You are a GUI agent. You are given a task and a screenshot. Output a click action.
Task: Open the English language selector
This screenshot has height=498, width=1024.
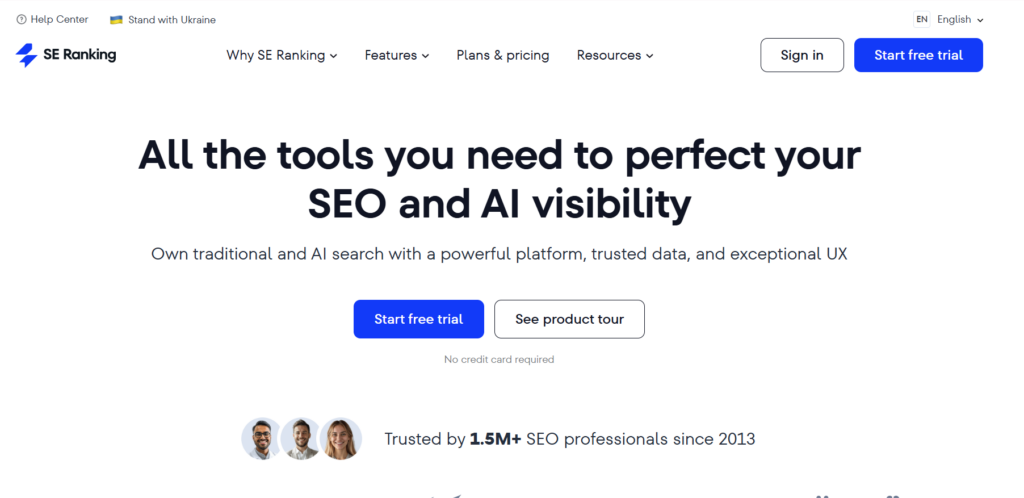[960, 20]
